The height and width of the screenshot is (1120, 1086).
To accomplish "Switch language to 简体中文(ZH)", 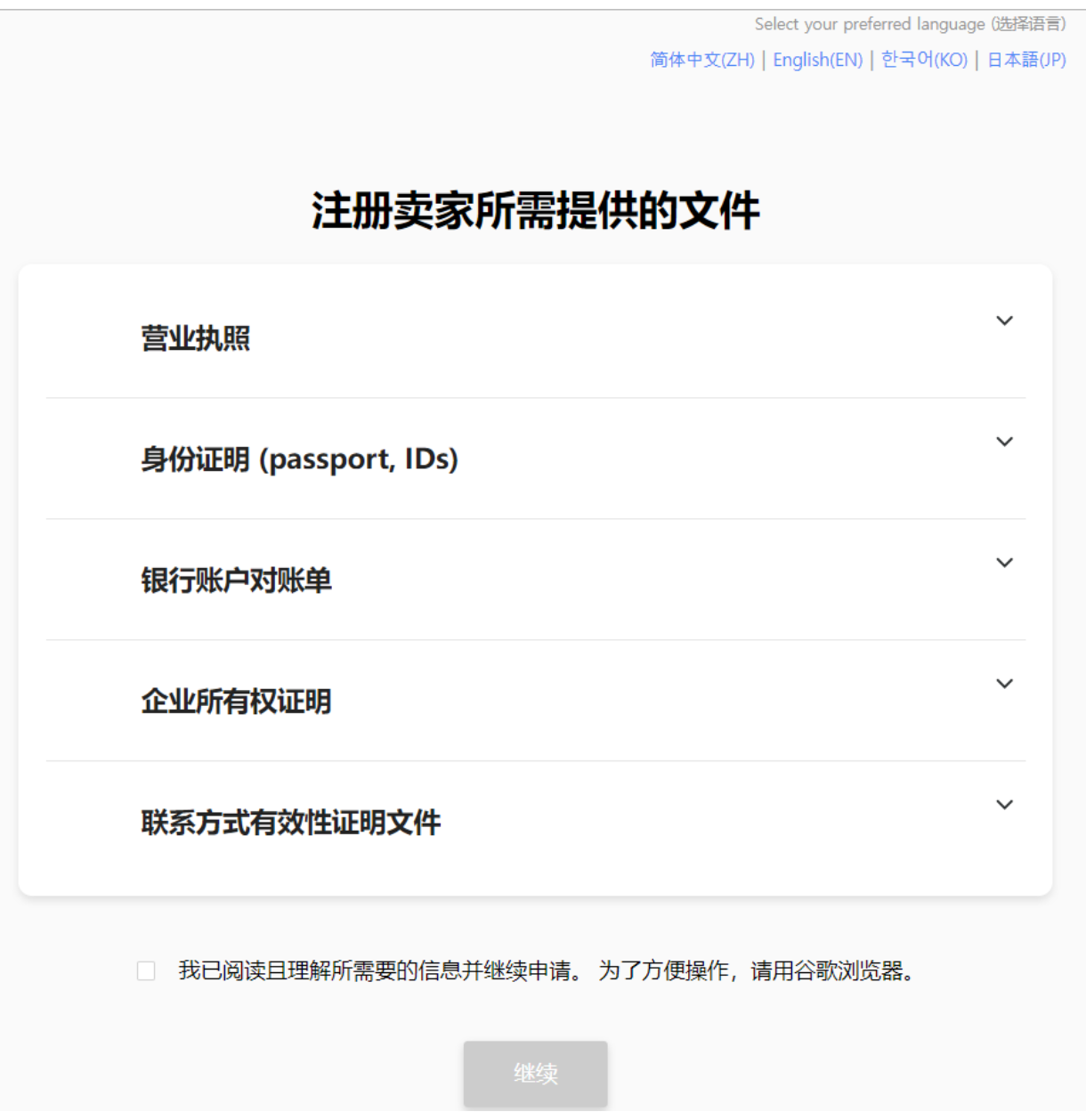I will click(x=701, y=61).
